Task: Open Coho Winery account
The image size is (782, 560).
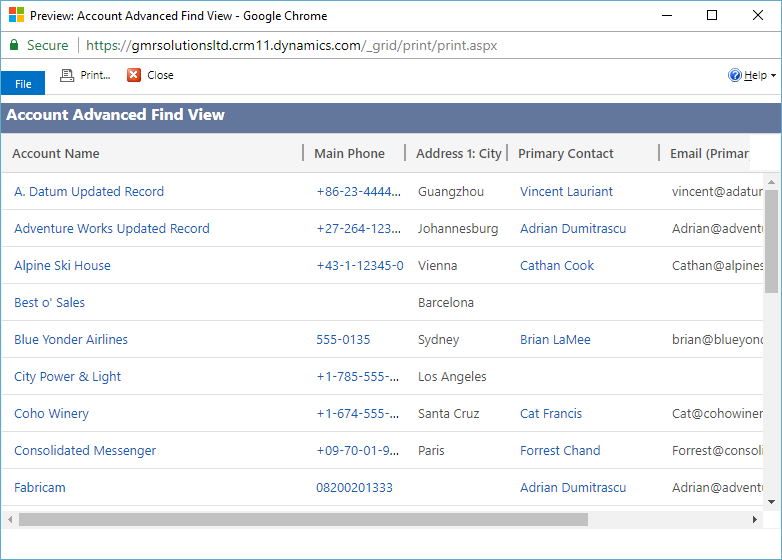Action: (x=51, y=413)
